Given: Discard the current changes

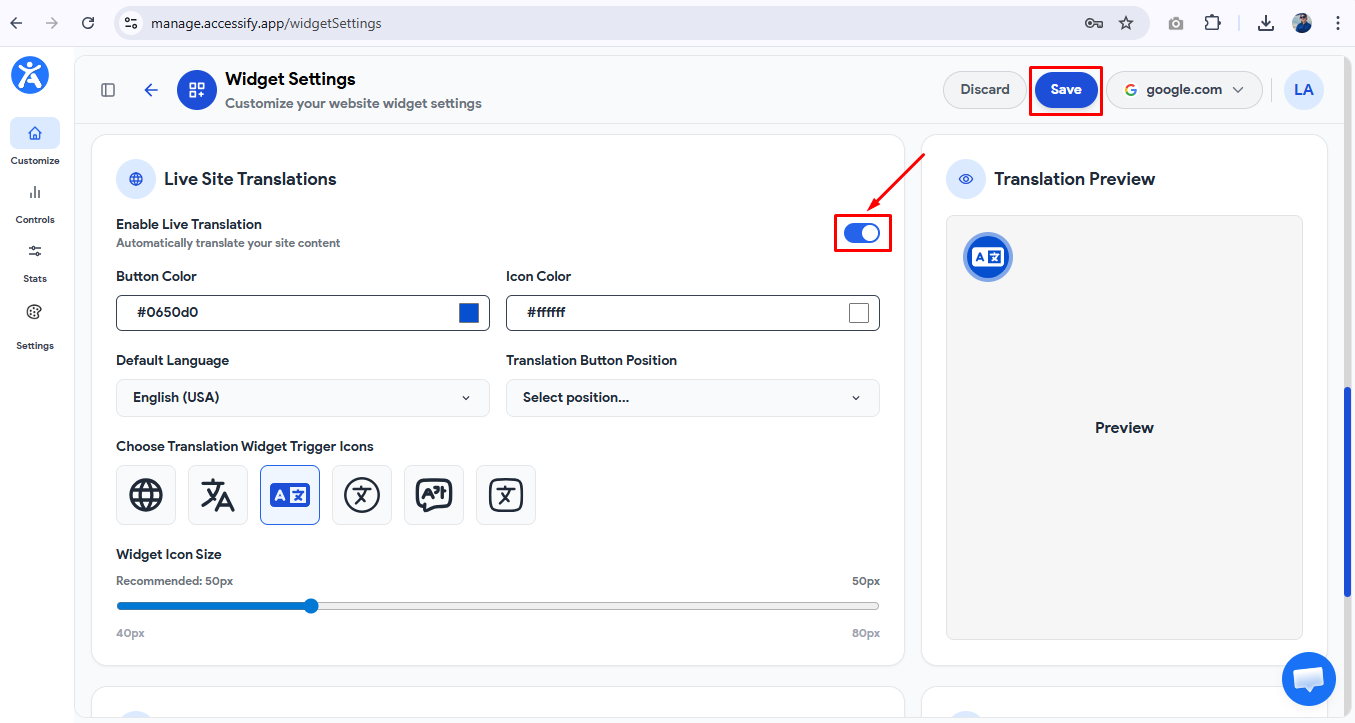Looking at the screenshot, I should pos(984,89).
